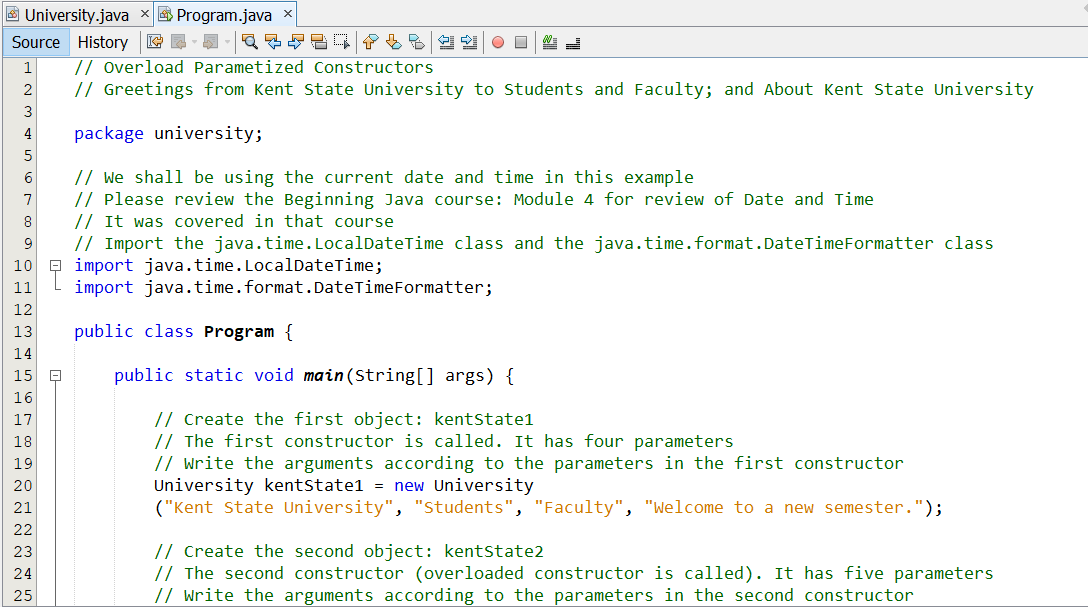Toggle Rectangular Selection mode icon
Screen dimensions: 1088x607
pyautogui.click(x=342, y=42)
